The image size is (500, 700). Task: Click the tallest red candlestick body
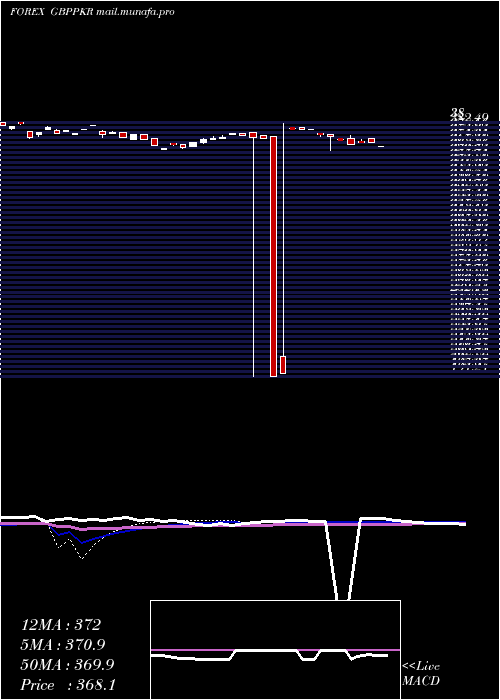[274, 256]
